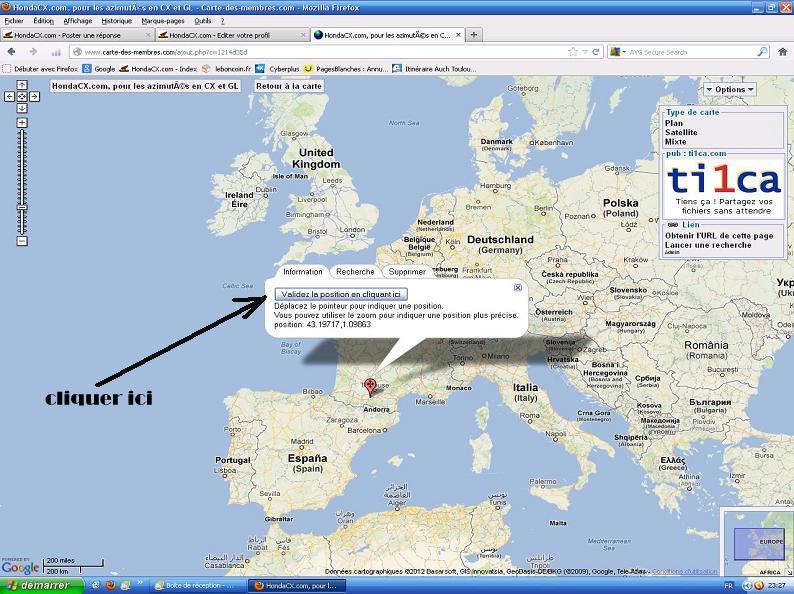Choose Mixte map type

coord(676,142)
